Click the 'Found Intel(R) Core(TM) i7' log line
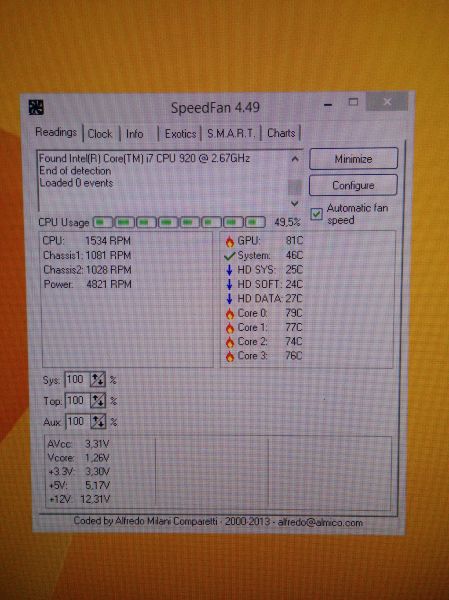This screenshot has width=449, height=600. coord(144,158)
